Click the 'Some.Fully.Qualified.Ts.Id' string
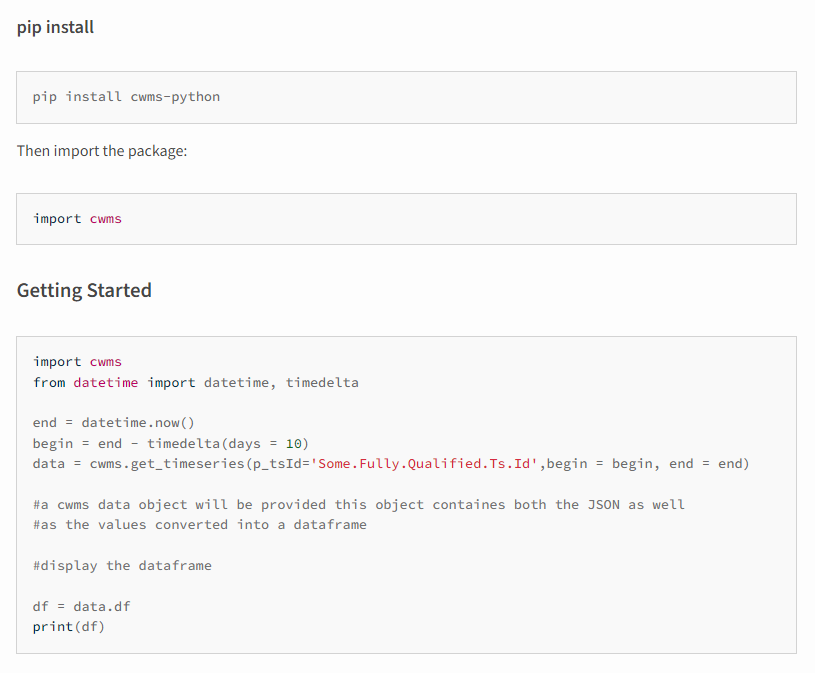 click(x=424, y=464)
